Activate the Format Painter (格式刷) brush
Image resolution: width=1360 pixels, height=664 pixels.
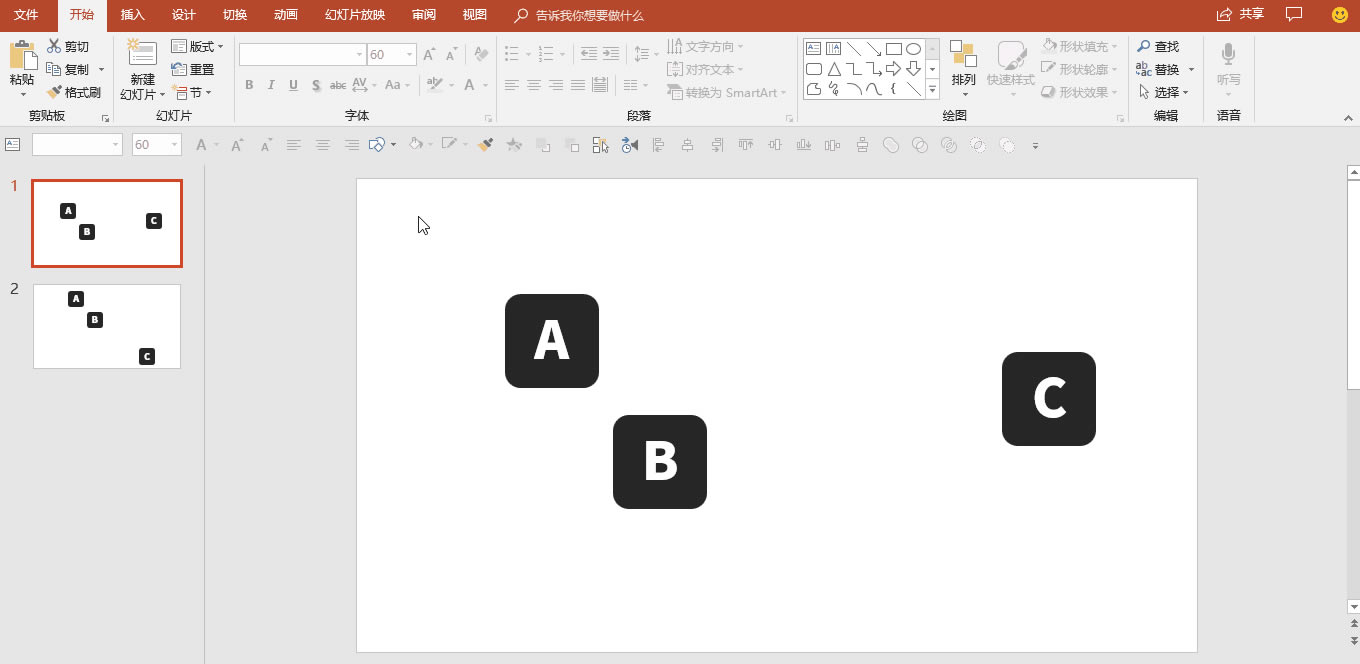click(54, 92)
